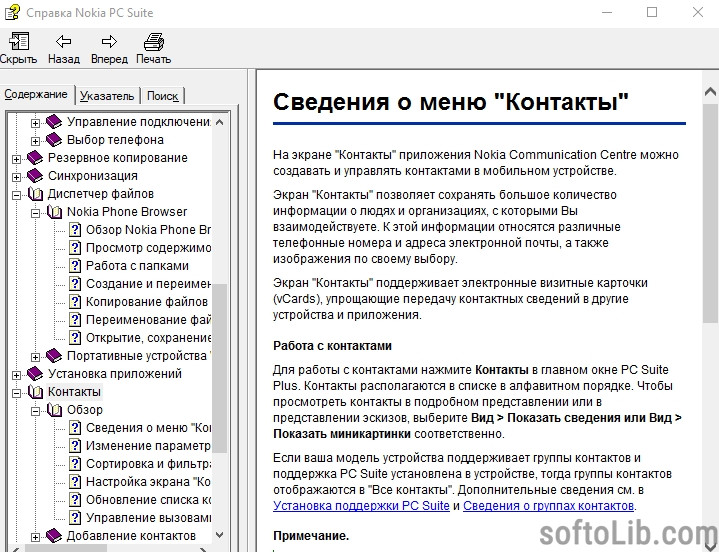This screenshot has height=552, width=719.
Task: Click the article pane scroll-up arrow
Action: coord(710,92)
